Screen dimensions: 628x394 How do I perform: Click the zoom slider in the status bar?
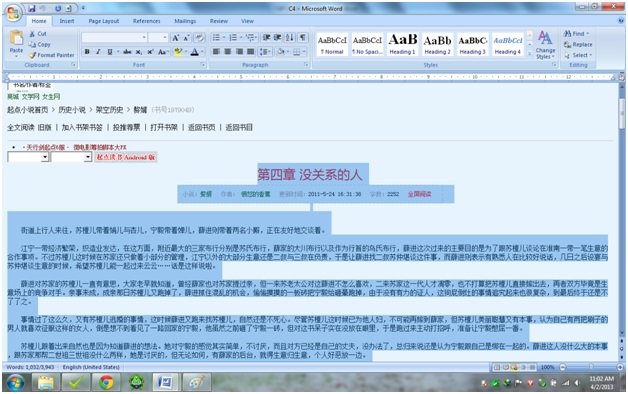coord(591,367)
